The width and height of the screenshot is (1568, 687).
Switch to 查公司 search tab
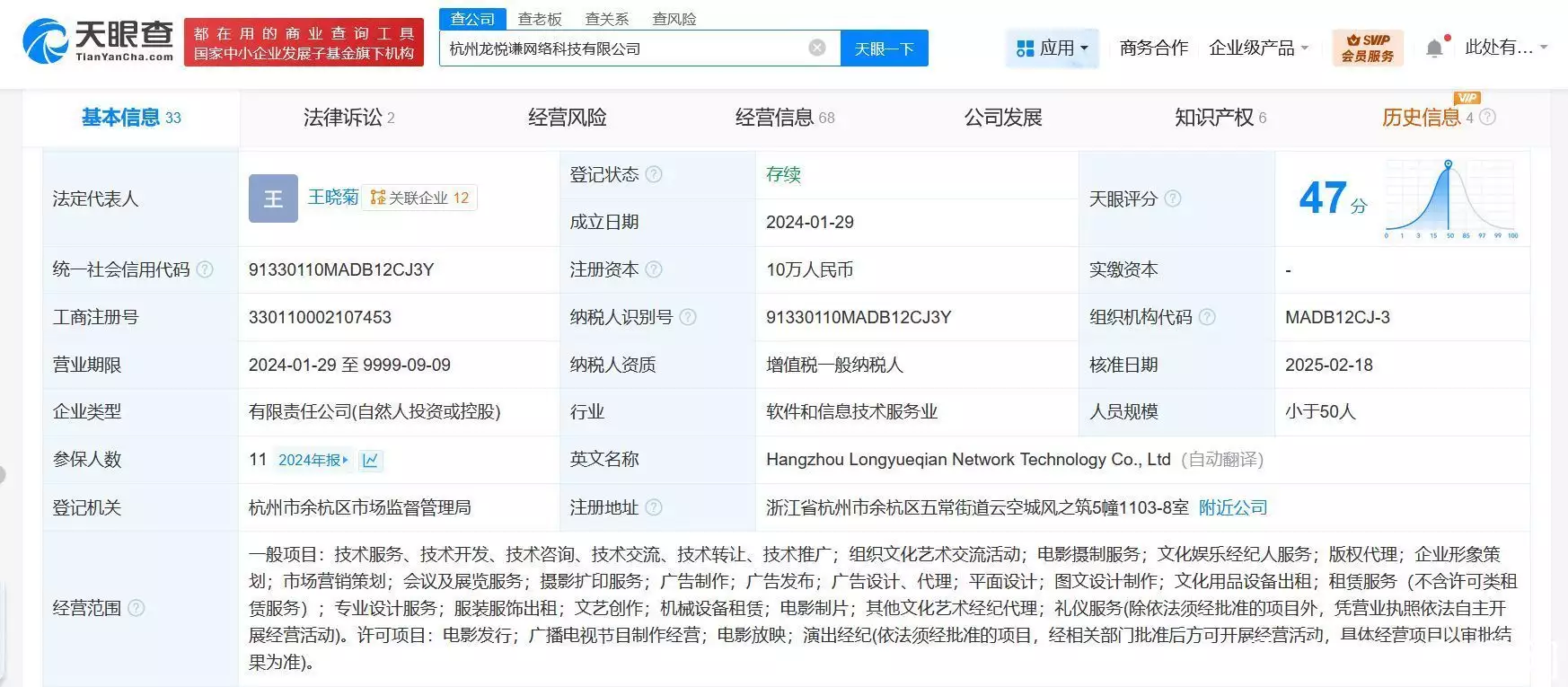[473, 19]
